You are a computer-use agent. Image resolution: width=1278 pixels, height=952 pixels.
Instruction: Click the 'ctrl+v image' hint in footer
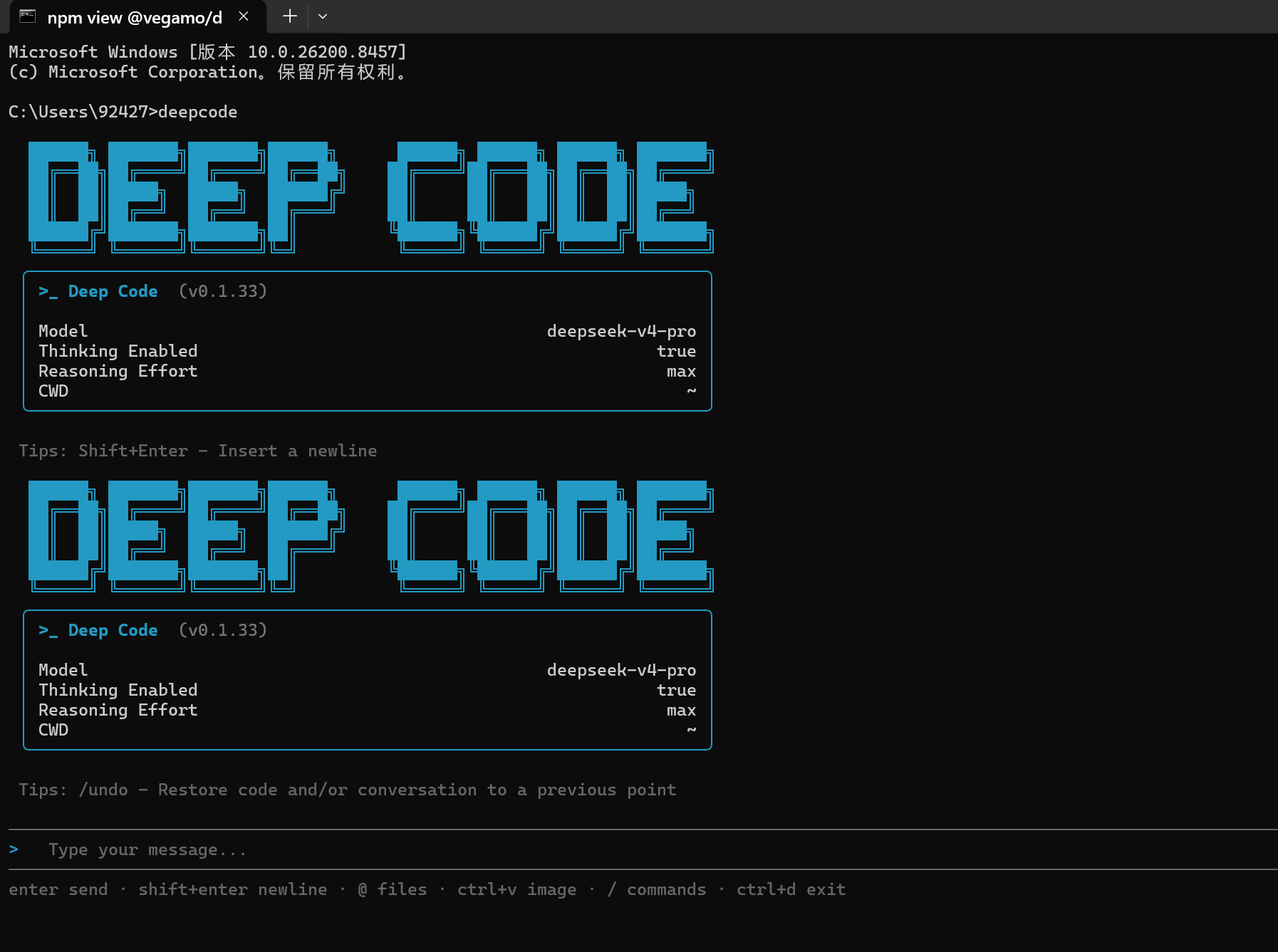pos(516,889)
